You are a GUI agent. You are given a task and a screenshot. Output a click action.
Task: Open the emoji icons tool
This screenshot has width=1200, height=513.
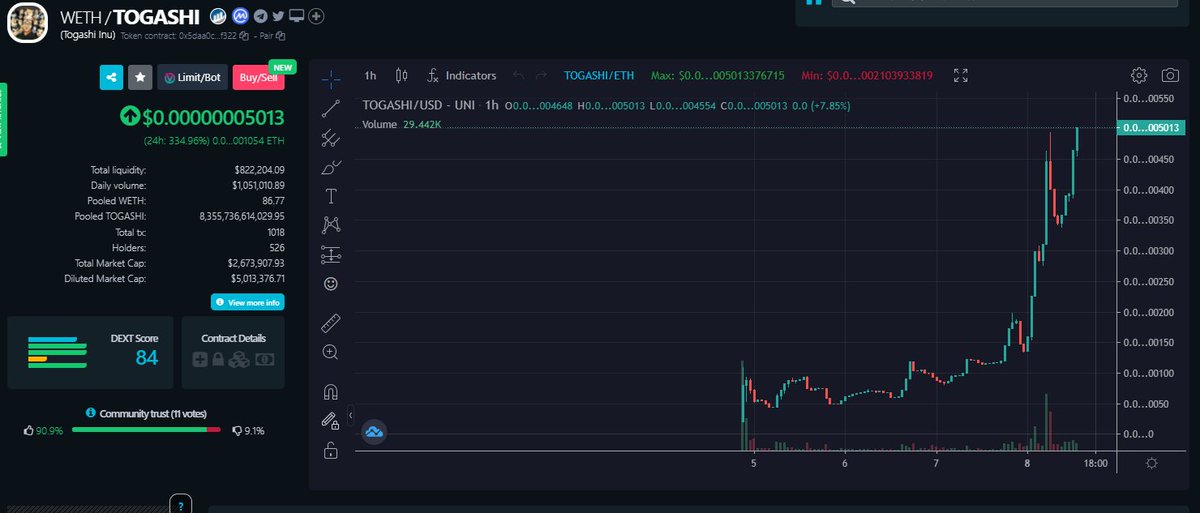pyautogui.click(x=331, y=283)
